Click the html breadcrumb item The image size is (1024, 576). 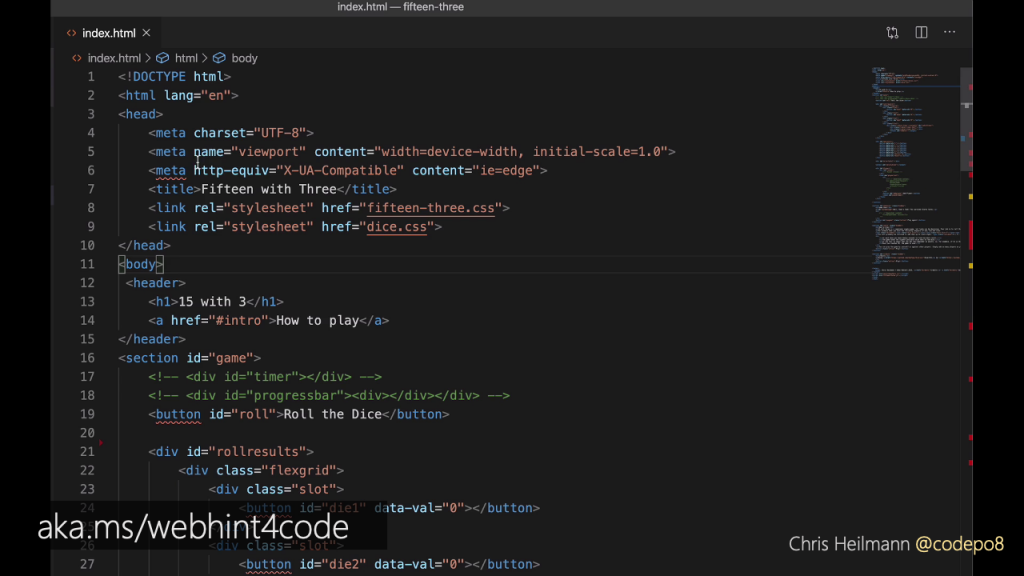(x=186, y=58)
